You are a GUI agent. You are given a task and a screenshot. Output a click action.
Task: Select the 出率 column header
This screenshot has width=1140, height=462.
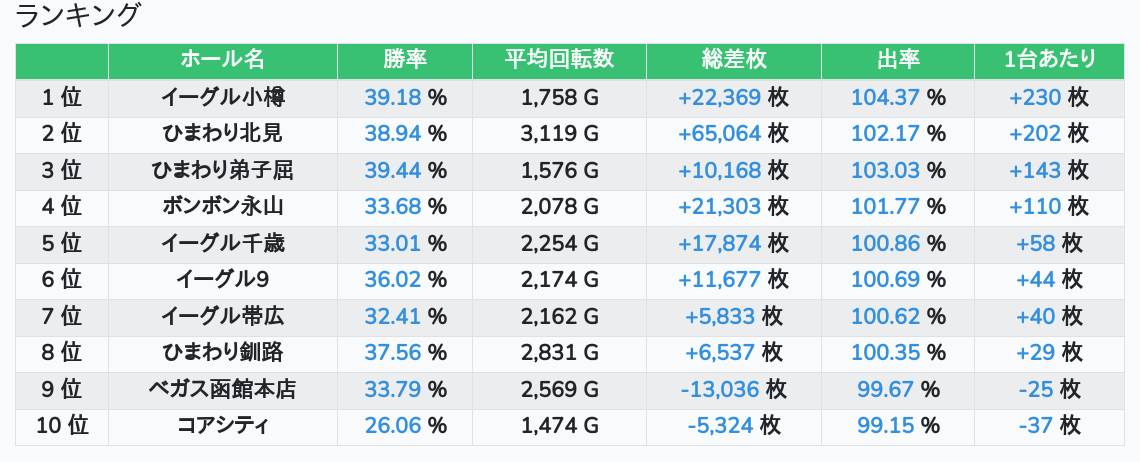coord(898,60)
